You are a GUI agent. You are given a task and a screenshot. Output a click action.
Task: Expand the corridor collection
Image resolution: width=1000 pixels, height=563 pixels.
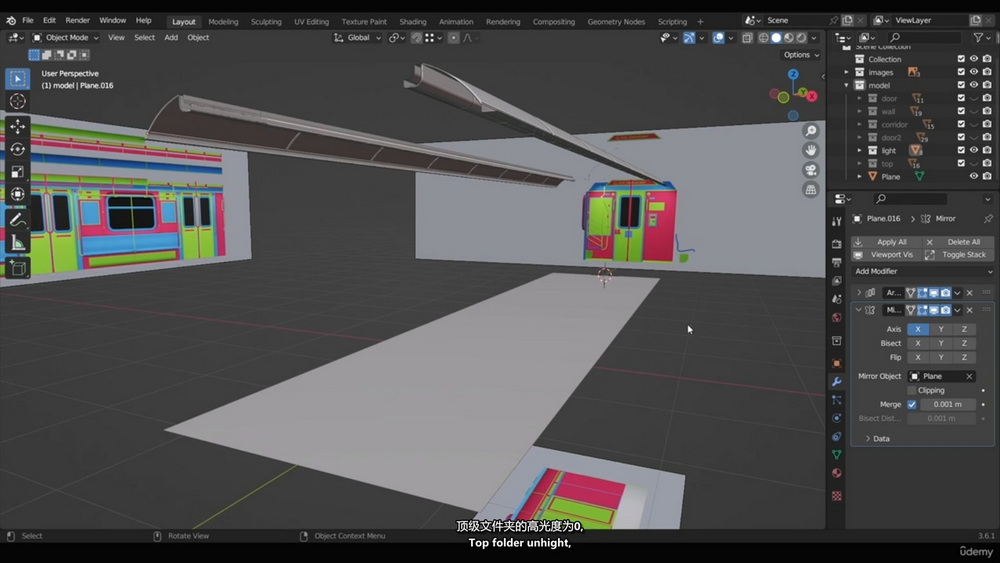pyautogui.click(x=860, y=124)
